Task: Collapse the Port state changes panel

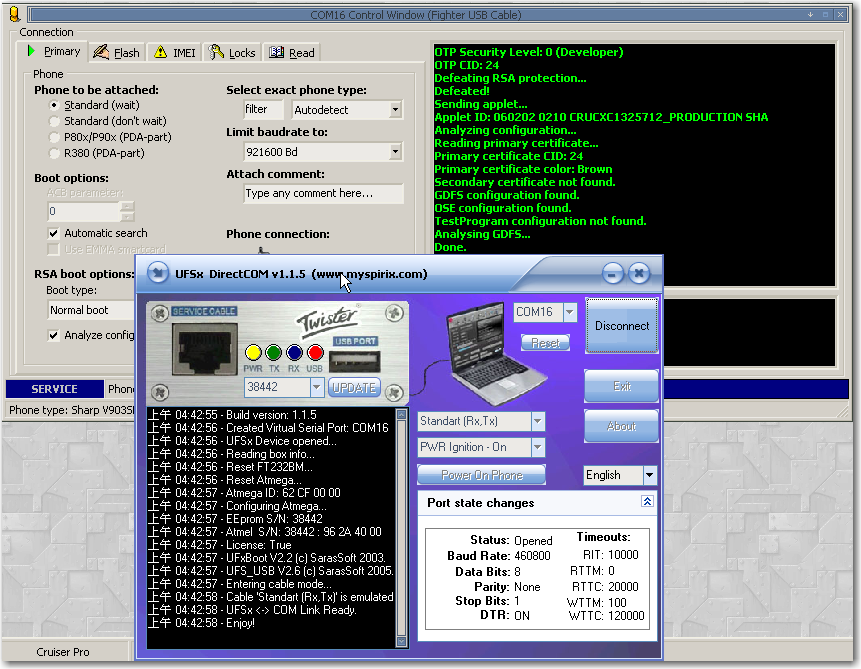Action: point(647,502)
